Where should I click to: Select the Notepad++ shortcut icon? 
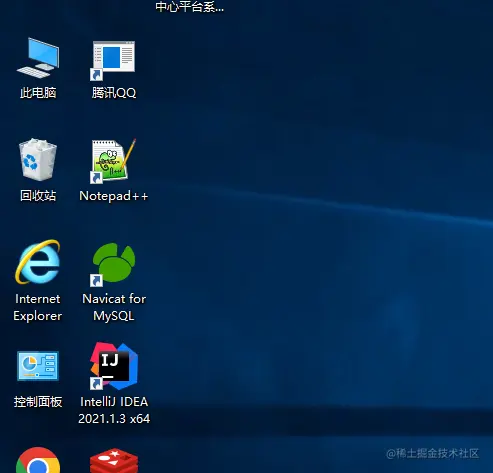[x=113, y=161]
